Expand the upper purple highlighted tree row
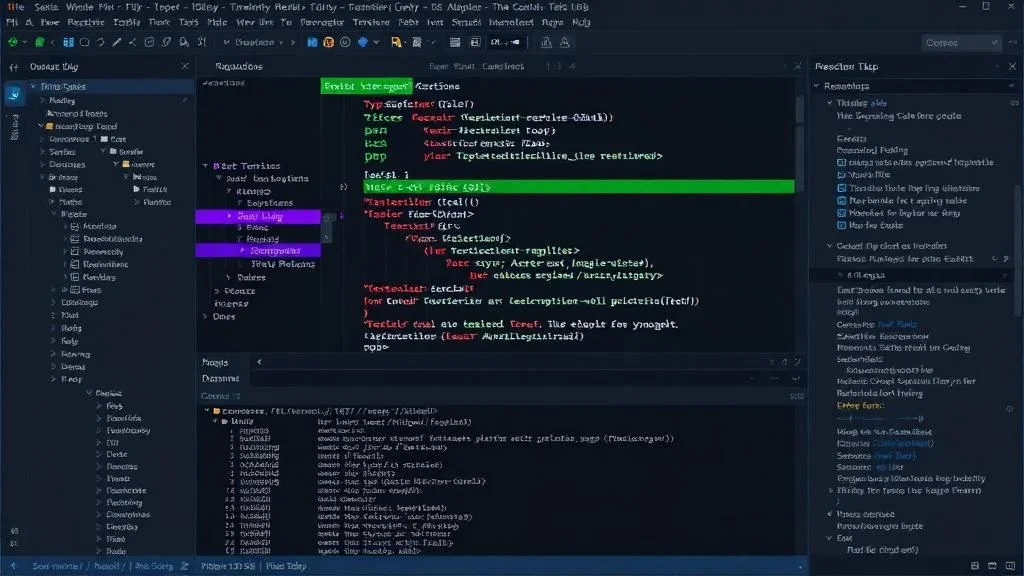Viewport: 1024px width, 576px height. (x=229, y=216)
